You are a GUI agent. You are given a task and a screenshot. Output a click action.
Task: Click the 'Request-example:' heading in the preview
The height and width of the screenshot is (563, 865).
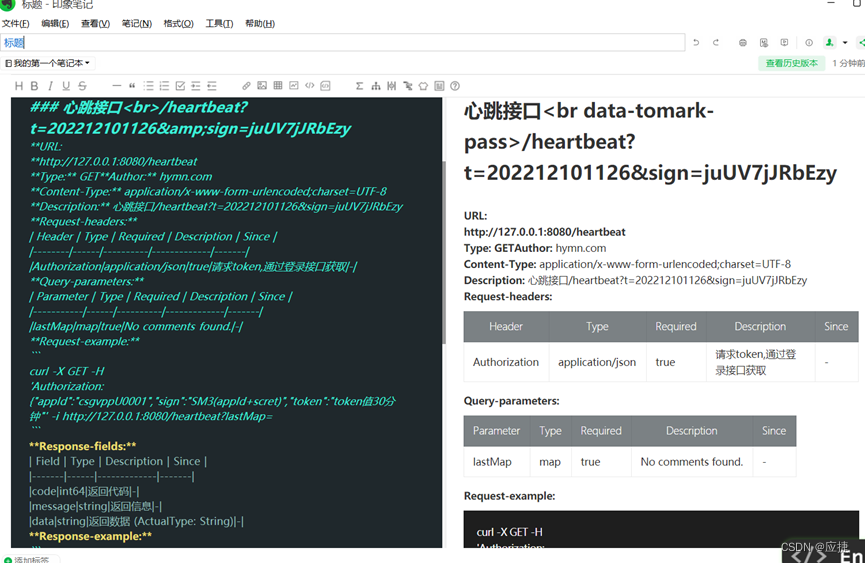tap(509, 496)
